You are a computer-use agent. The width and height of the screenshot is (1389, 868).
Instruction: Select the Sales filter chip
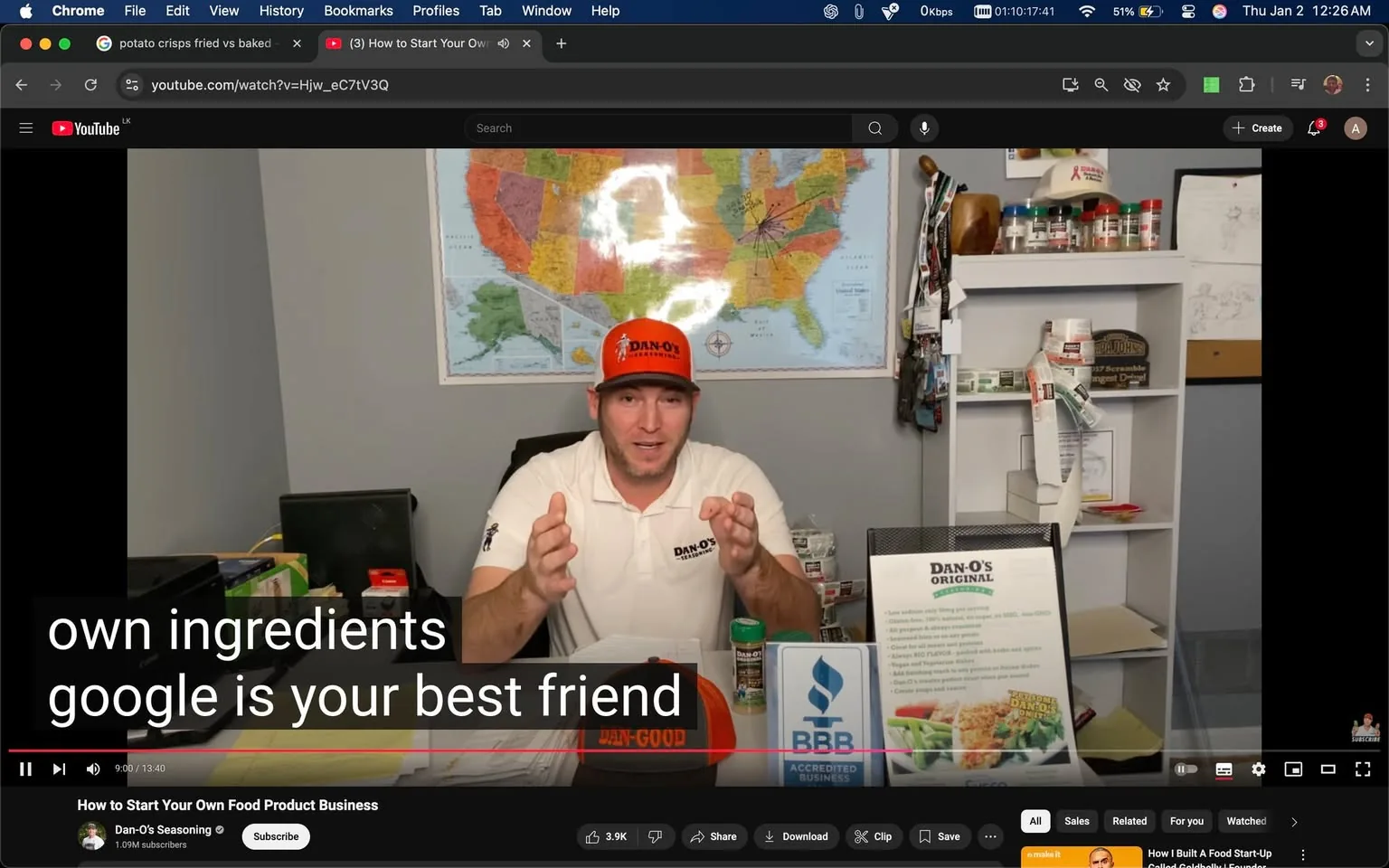click(x=1076, y=821)
